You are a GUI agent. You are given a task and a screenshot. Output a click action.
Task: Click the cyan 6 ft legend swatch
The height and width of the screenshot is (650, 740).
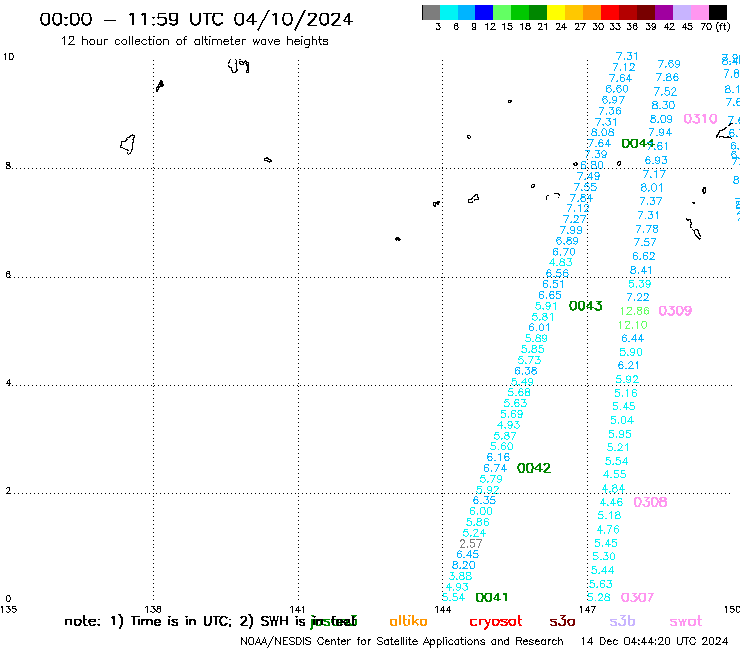pos(448,12)
